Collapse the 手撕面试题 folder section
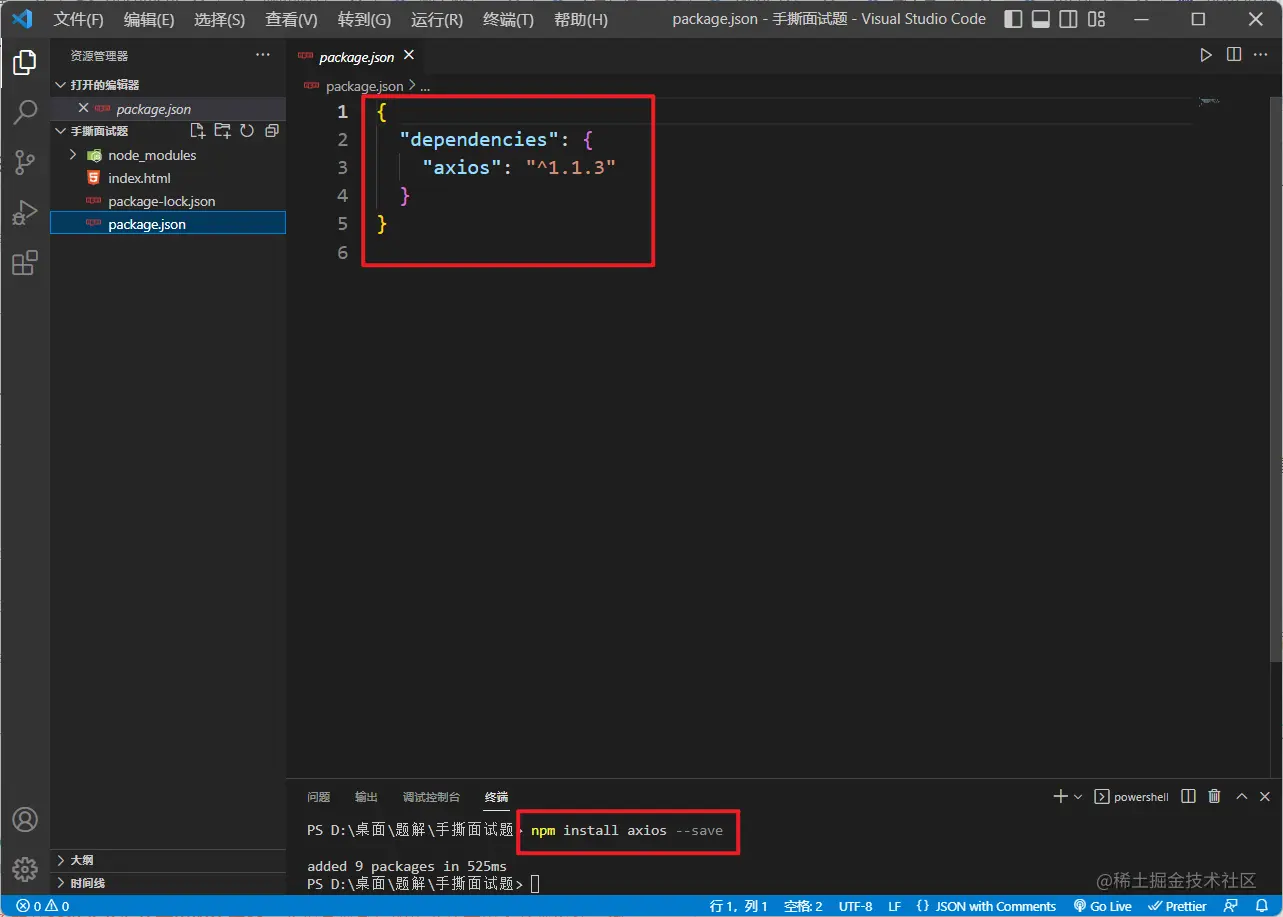This screenshot has width=1283, height=917. (61, 131)
